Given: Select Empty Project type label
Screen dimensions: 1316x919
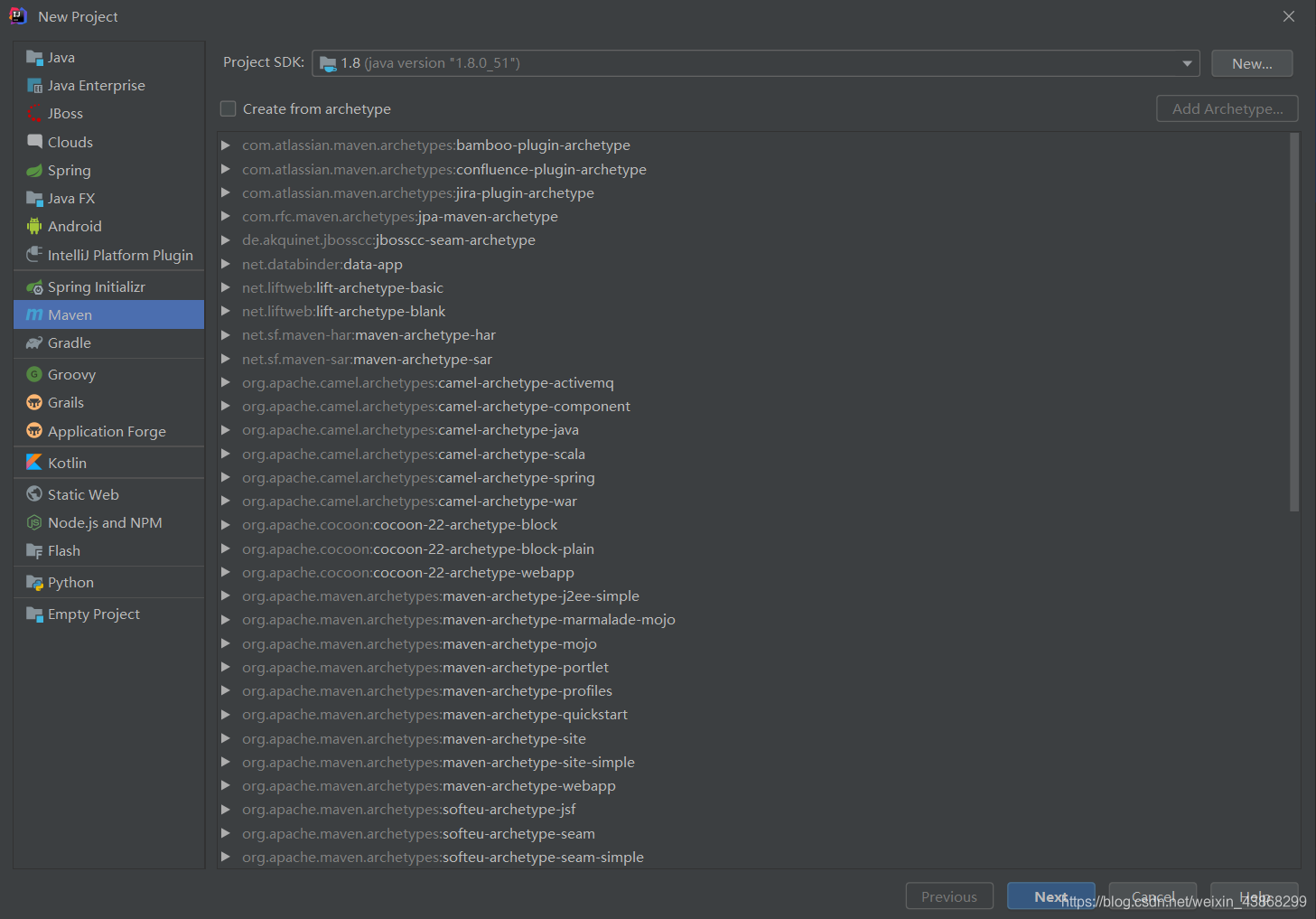Looking at the screenshot, I should coord(94,614).
